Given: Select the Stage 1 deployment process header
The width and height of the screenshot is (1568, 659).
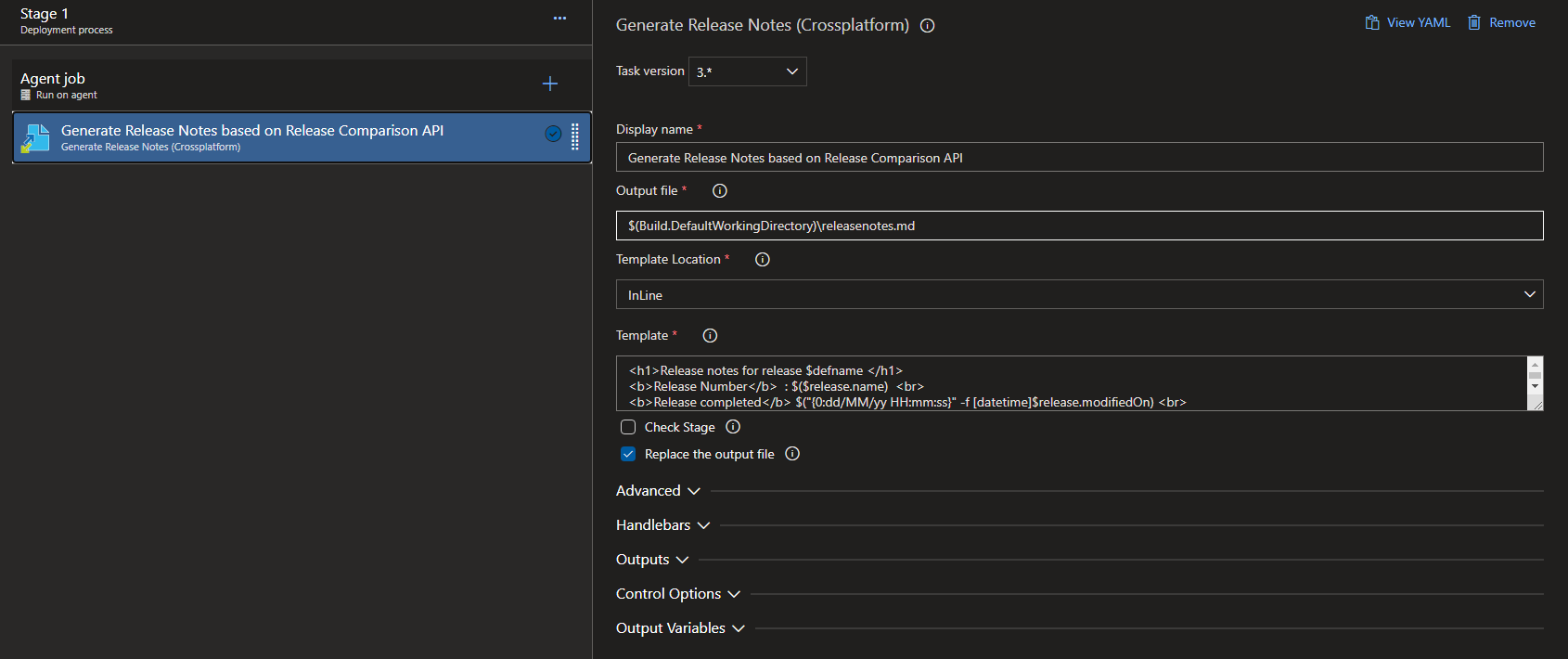Looking at the screenshot, I should click(296, 21).
